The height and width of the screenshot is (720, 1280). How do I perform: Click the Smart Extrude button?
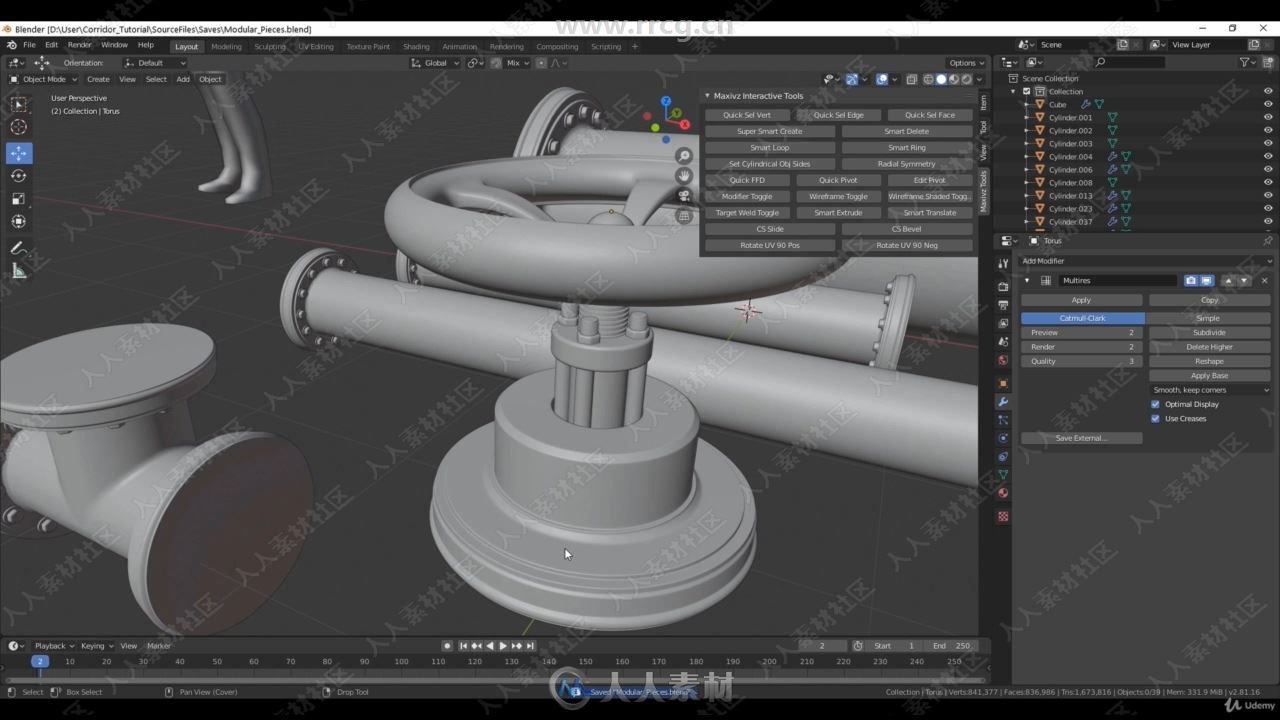tap(838, 213)
